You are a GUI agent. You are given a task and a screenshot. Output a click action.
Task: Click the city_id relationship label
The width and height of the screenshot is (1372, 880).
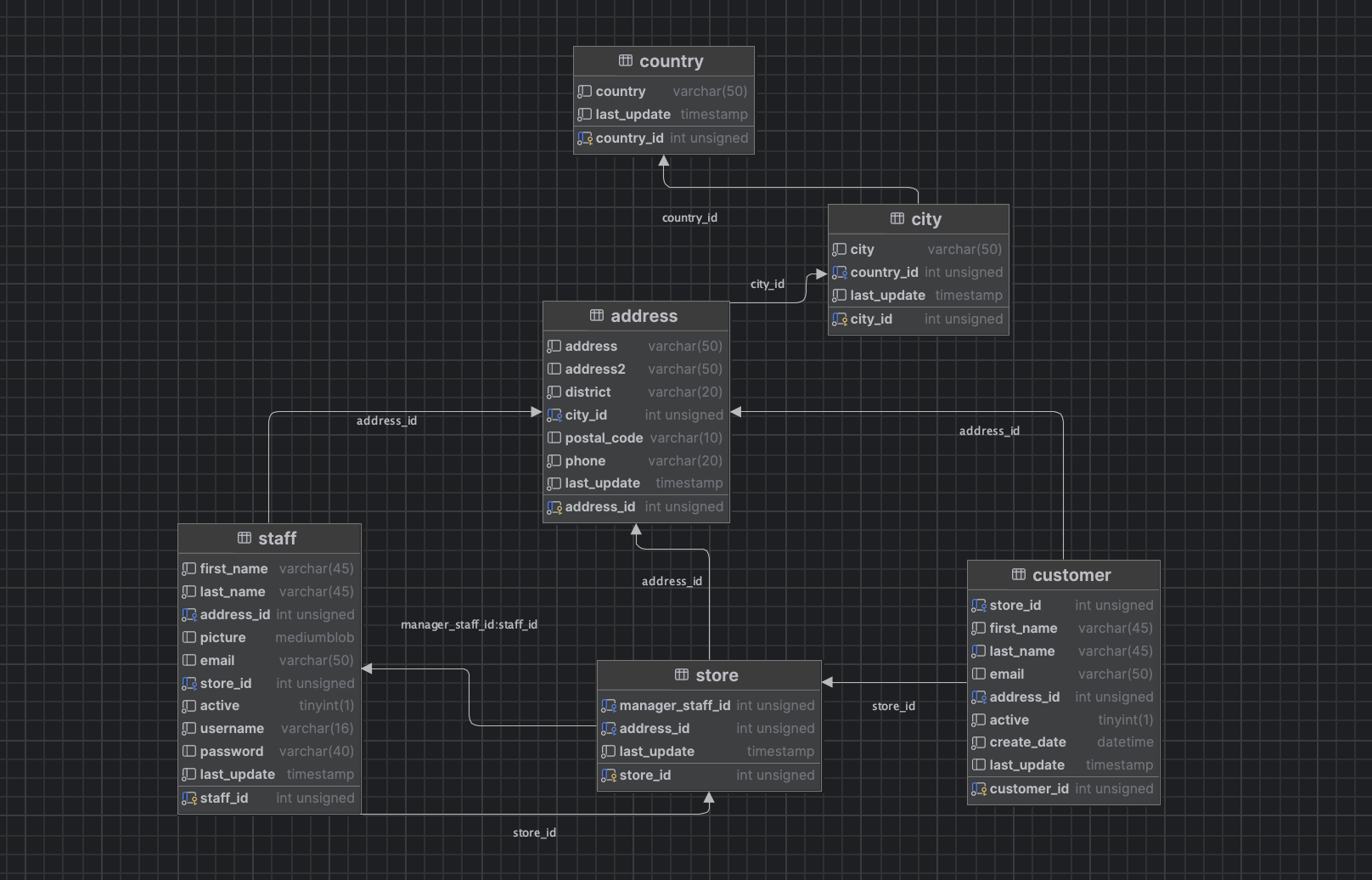(x=768, y=284)
